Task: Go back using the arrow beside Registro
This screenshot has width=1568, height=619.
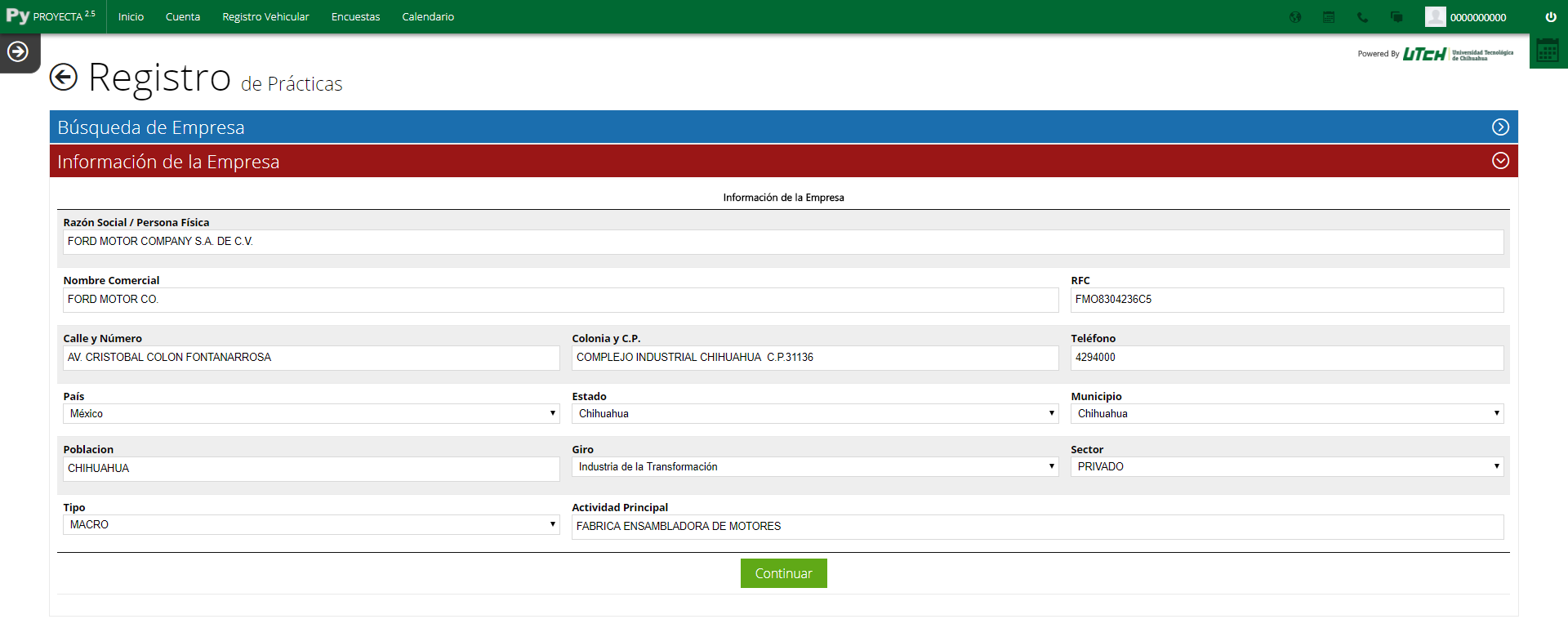Action: pyautogui.click(x=64, y=78)
